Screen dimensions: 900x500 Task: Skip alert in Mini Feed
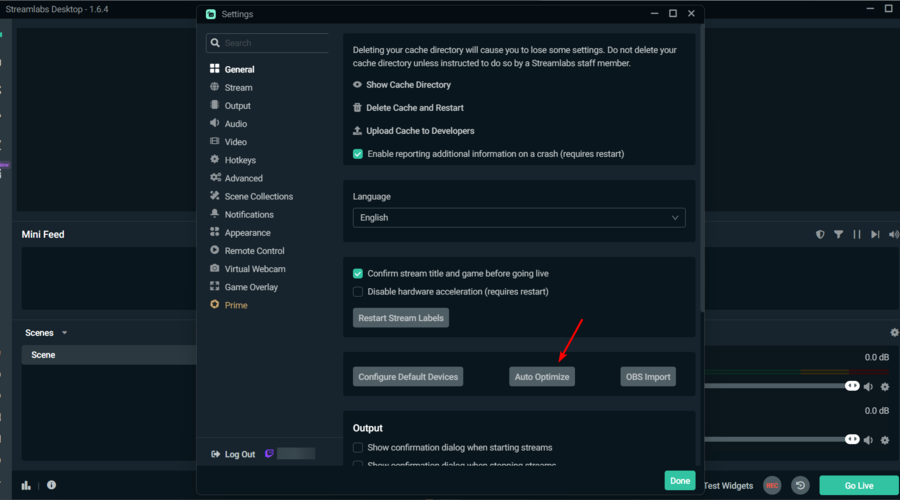point(875,234)
